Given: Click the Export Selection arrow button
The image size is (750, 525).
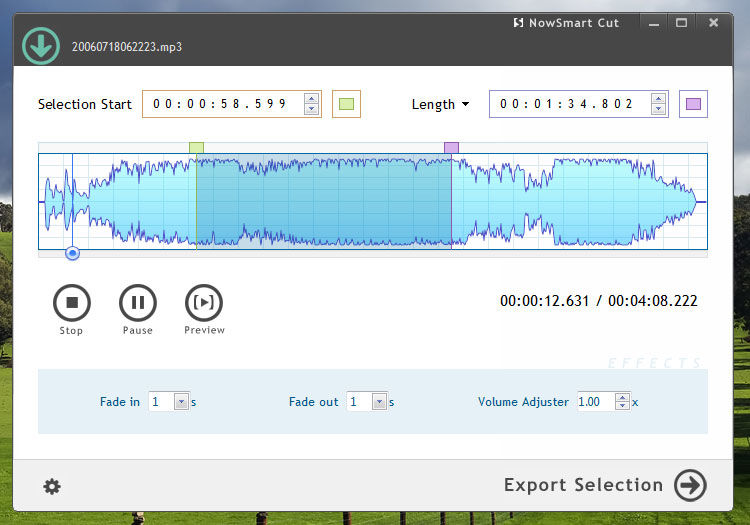Looking at the screenshot, I should [x=690, y=485].
